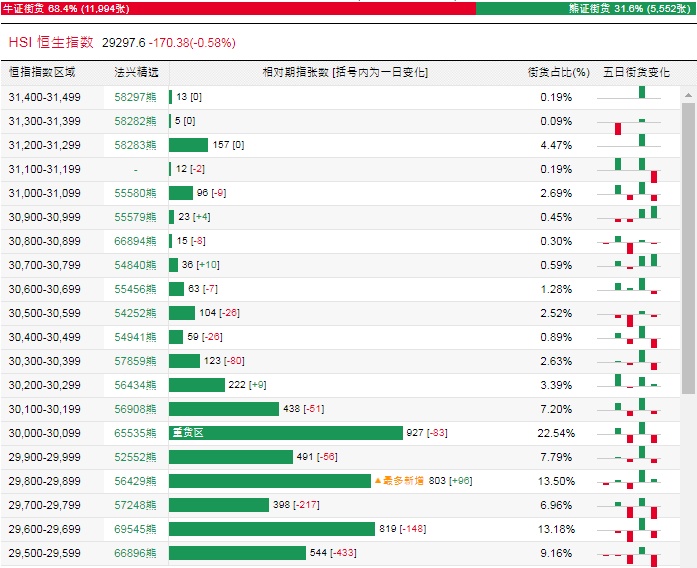Open warrant link 58297熊
Screen dimensions: 697x568
pos(135,97)
